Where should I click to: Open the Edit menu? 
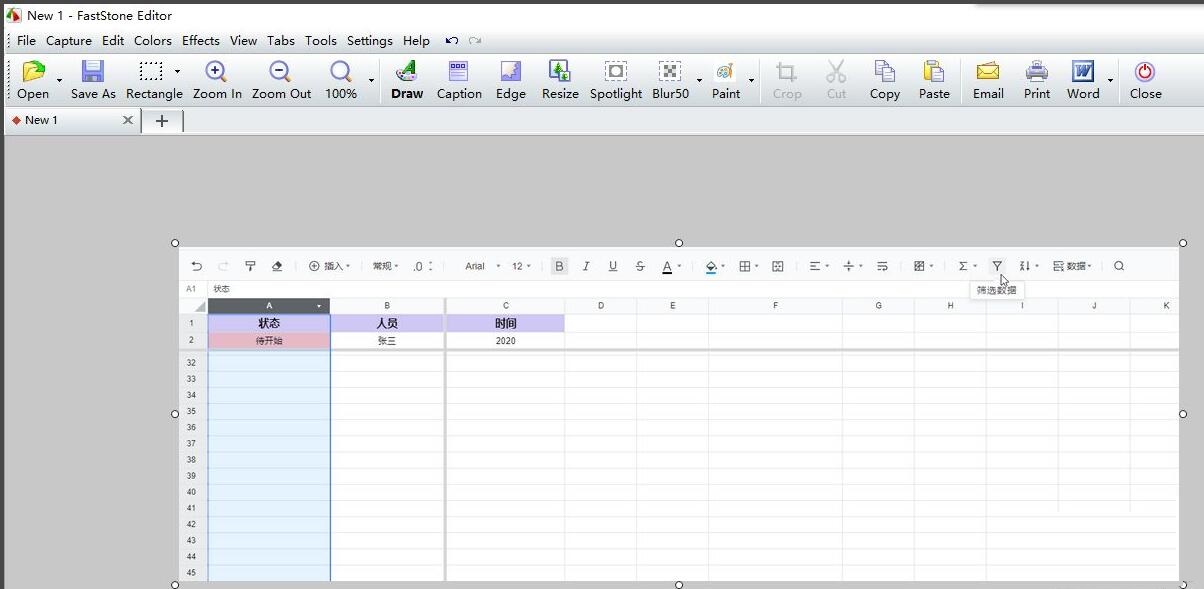click(113, 41)
